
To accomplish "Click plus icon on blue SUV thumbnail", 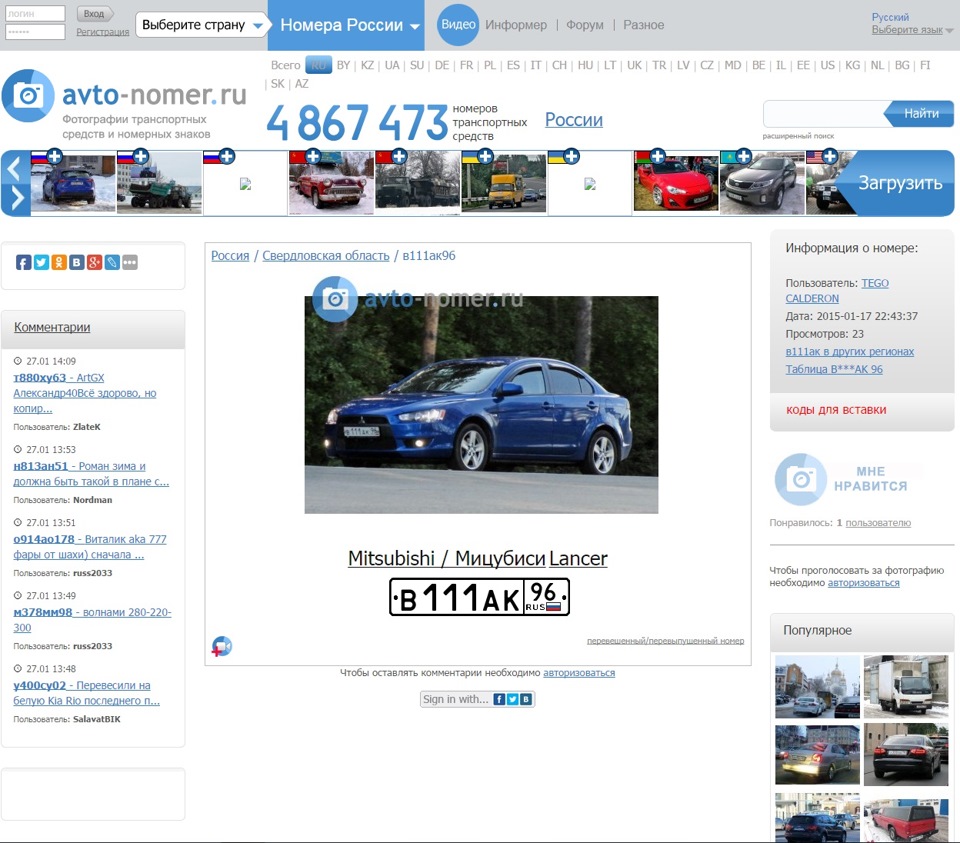I will click(x=54, y=157).
